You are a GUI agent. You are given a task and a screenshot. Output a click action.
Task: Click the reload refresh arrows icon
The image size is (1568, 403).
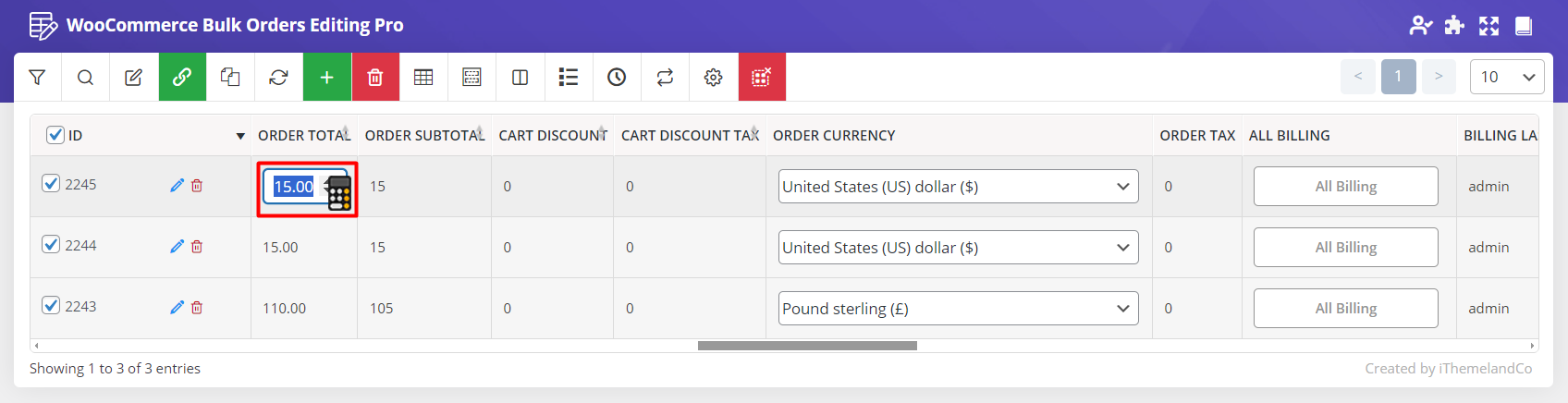point(278,78)
